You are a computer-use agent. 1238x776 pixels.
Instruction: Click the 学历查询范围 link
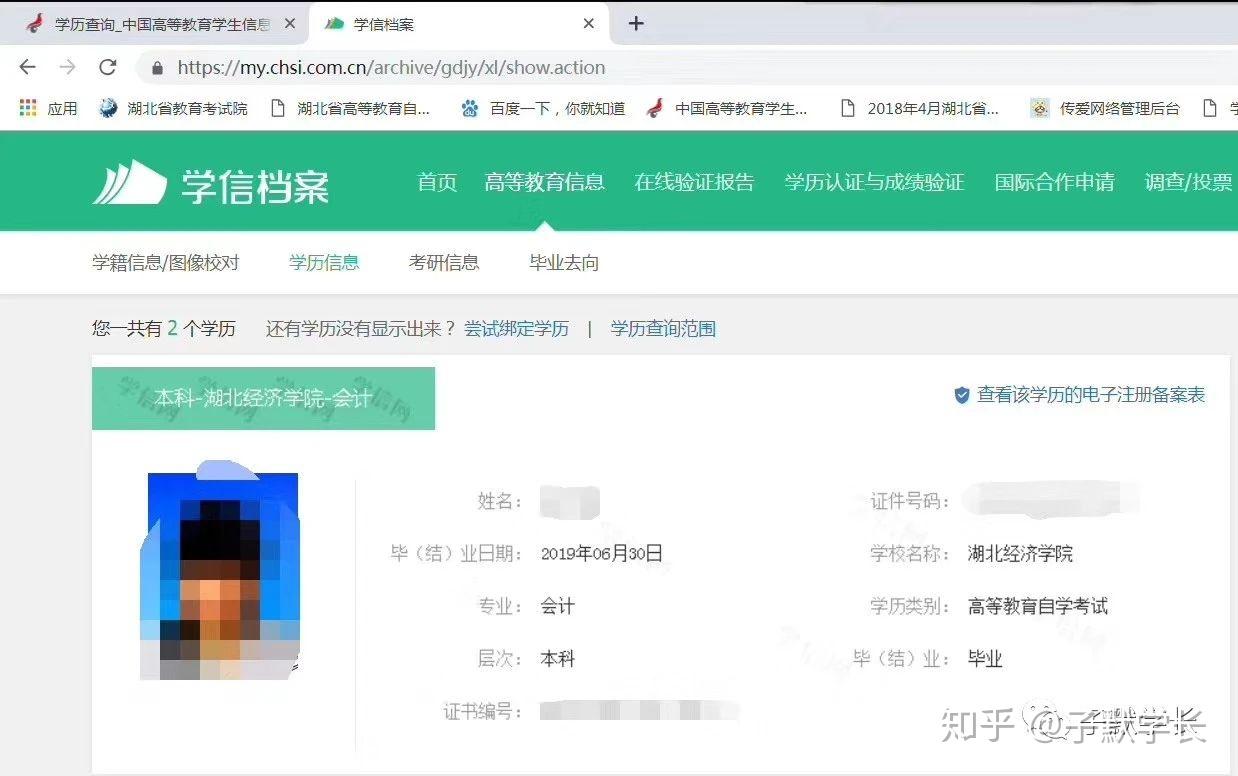[x=663, y=329]
